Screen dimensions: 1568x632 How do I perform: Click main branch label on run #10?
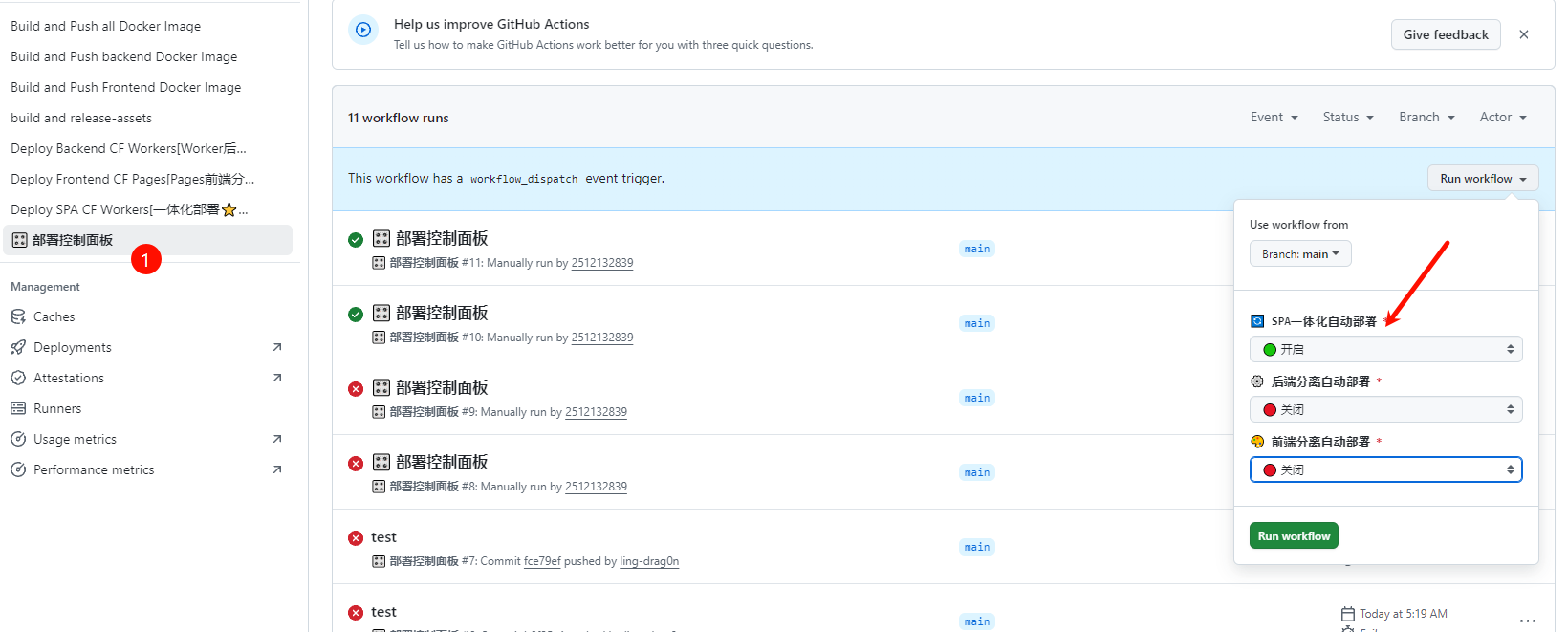977,323
